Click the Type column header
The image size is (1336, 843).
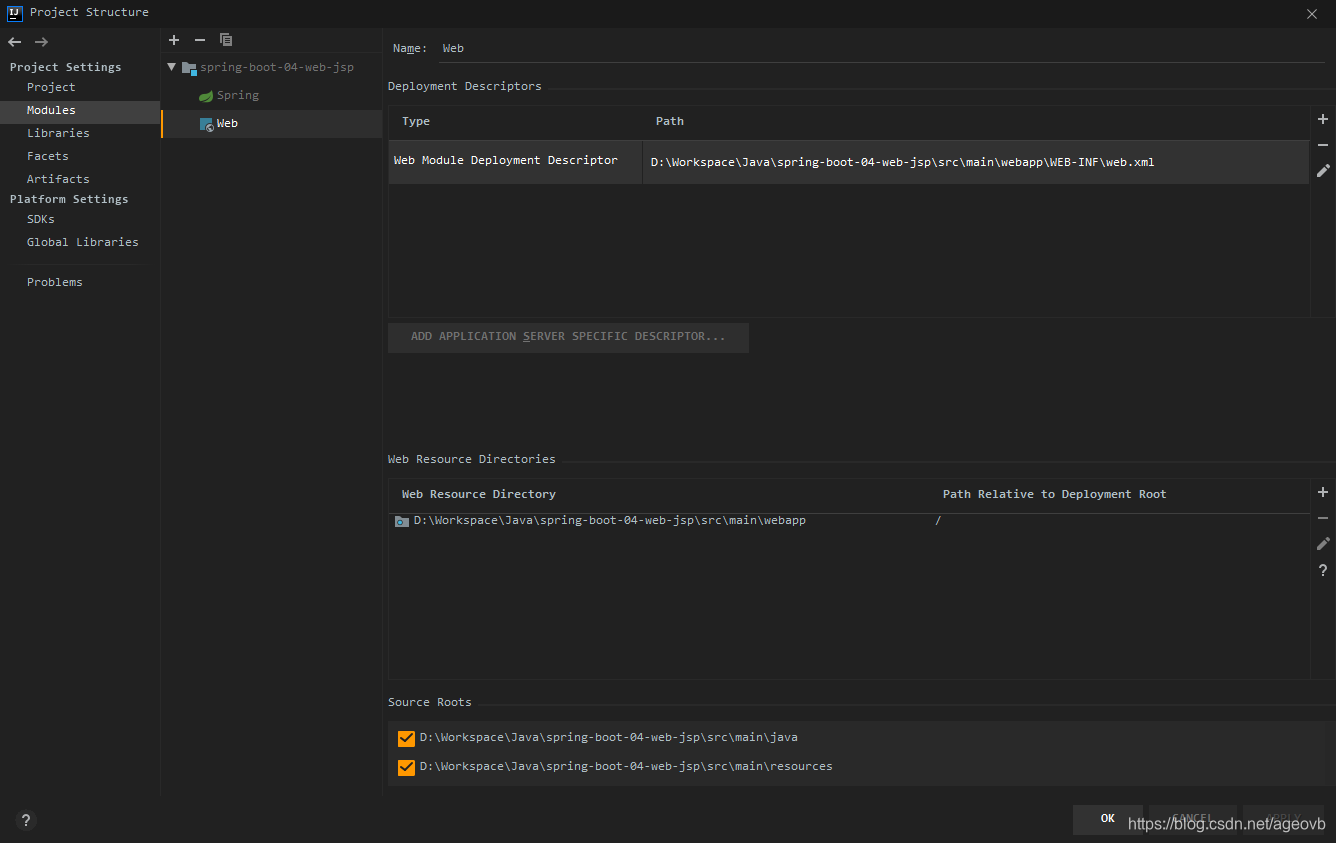(x=416, y=122)
